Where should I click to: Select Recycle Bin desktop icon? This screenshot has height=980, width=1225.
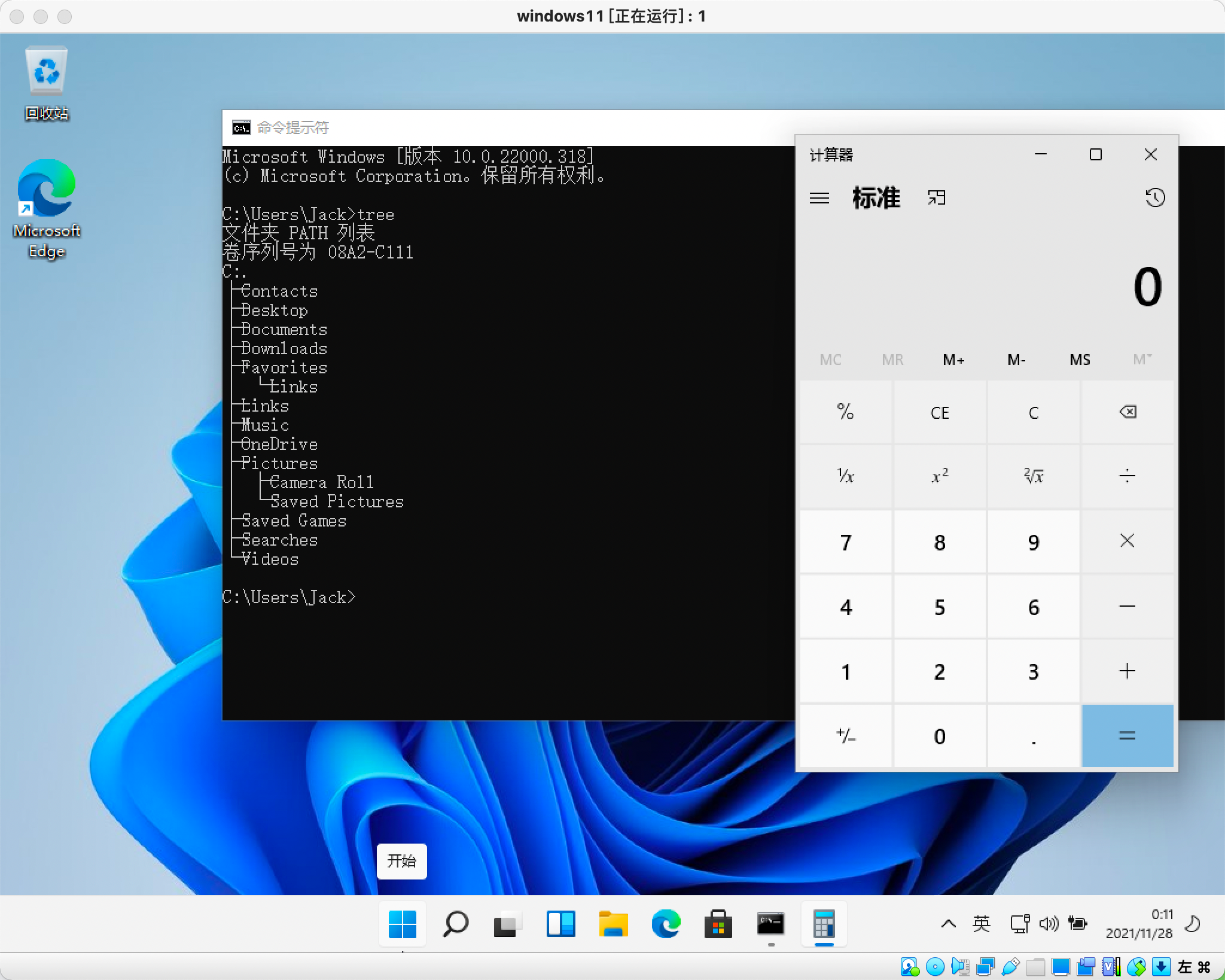click(x=47, y=83)
